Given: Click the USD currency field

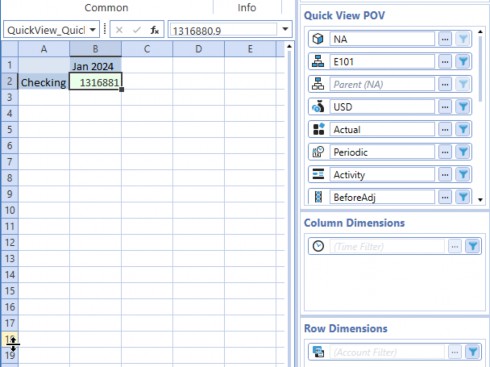Looking at the screenshot, I should pos(382,107).
